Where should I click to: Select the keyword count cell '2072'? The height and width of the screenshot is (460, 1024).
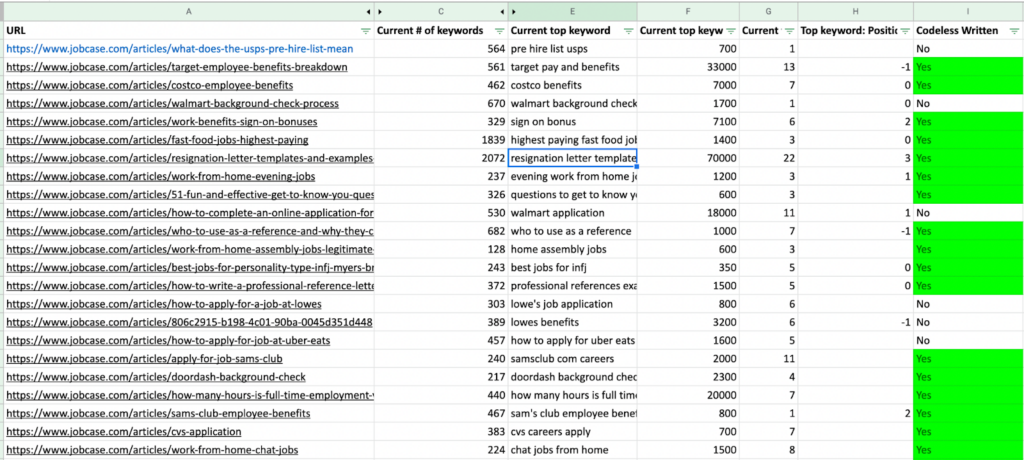pyautogui.click(x=441, y=158)
